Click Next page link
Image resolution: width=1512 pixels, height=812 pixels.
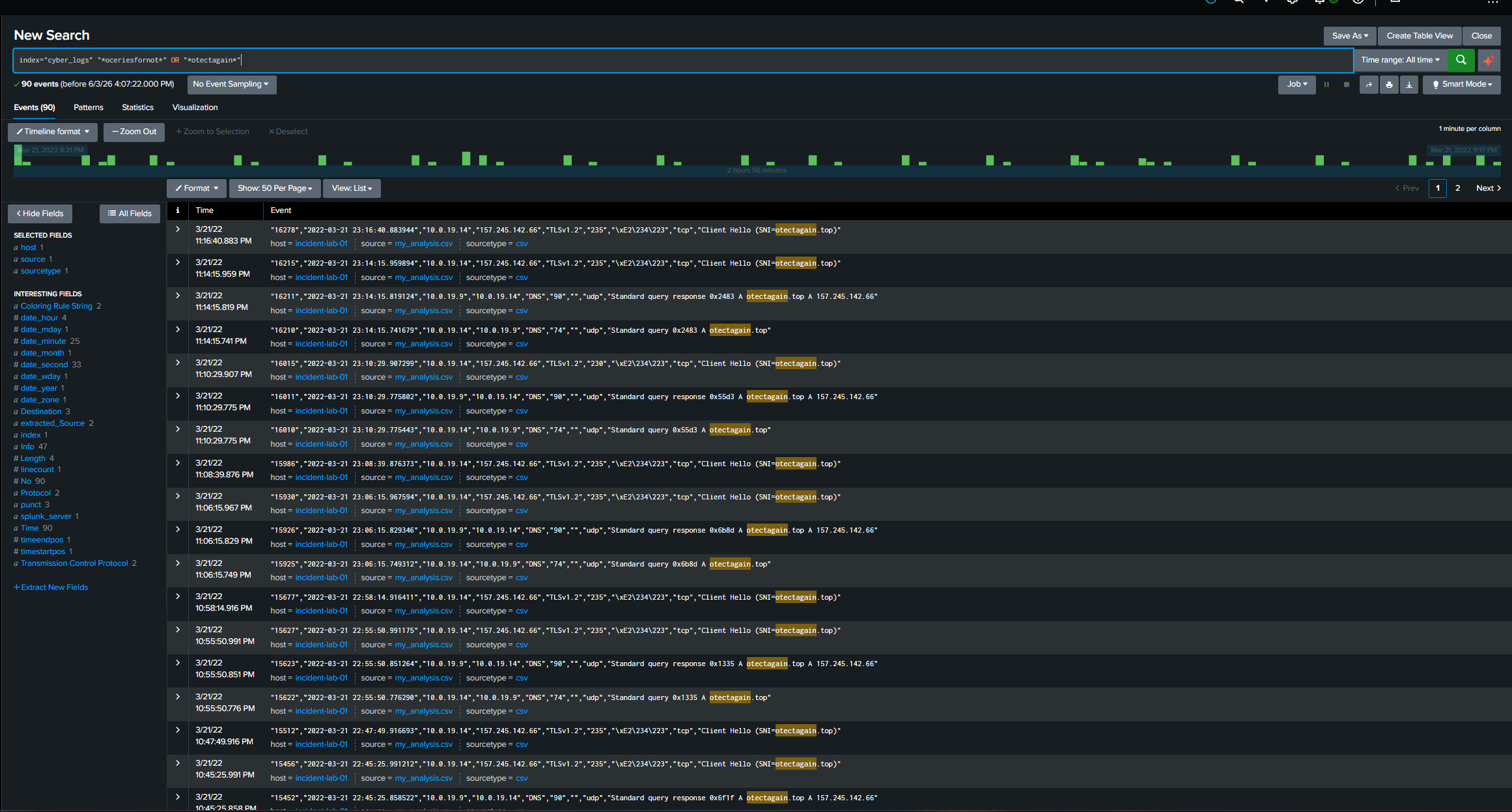point(1489,188)
